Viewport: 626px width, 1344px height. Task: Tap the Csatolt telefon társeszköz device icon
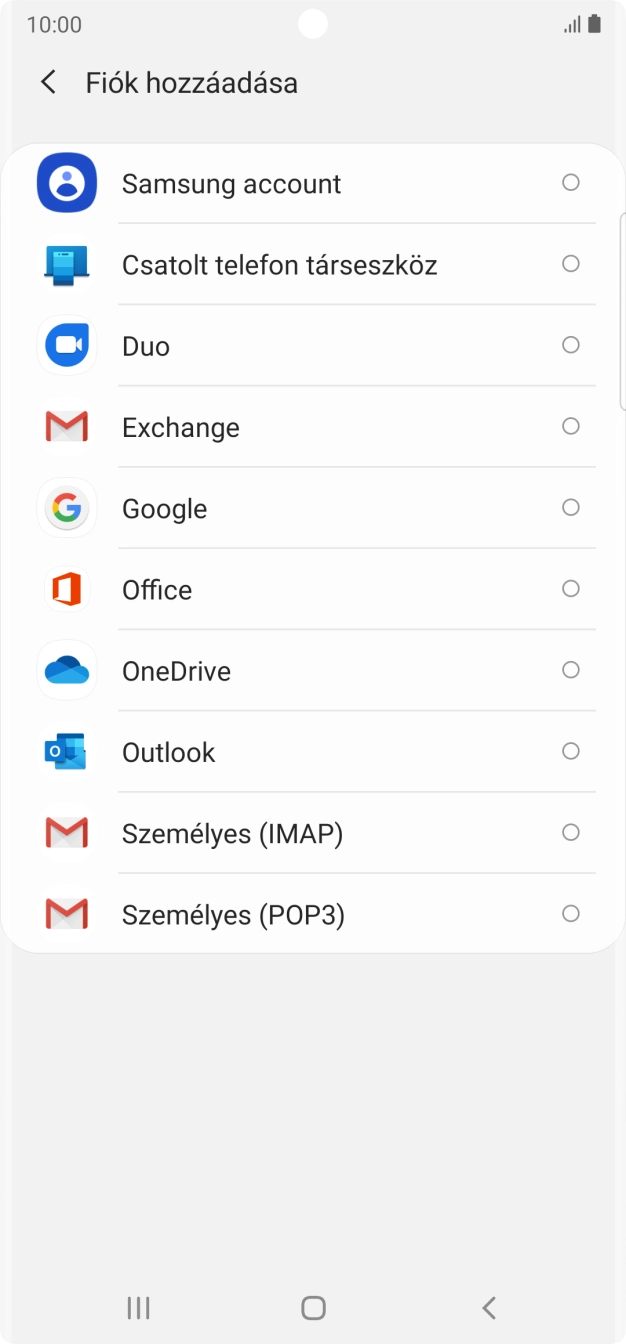[66, 264]
